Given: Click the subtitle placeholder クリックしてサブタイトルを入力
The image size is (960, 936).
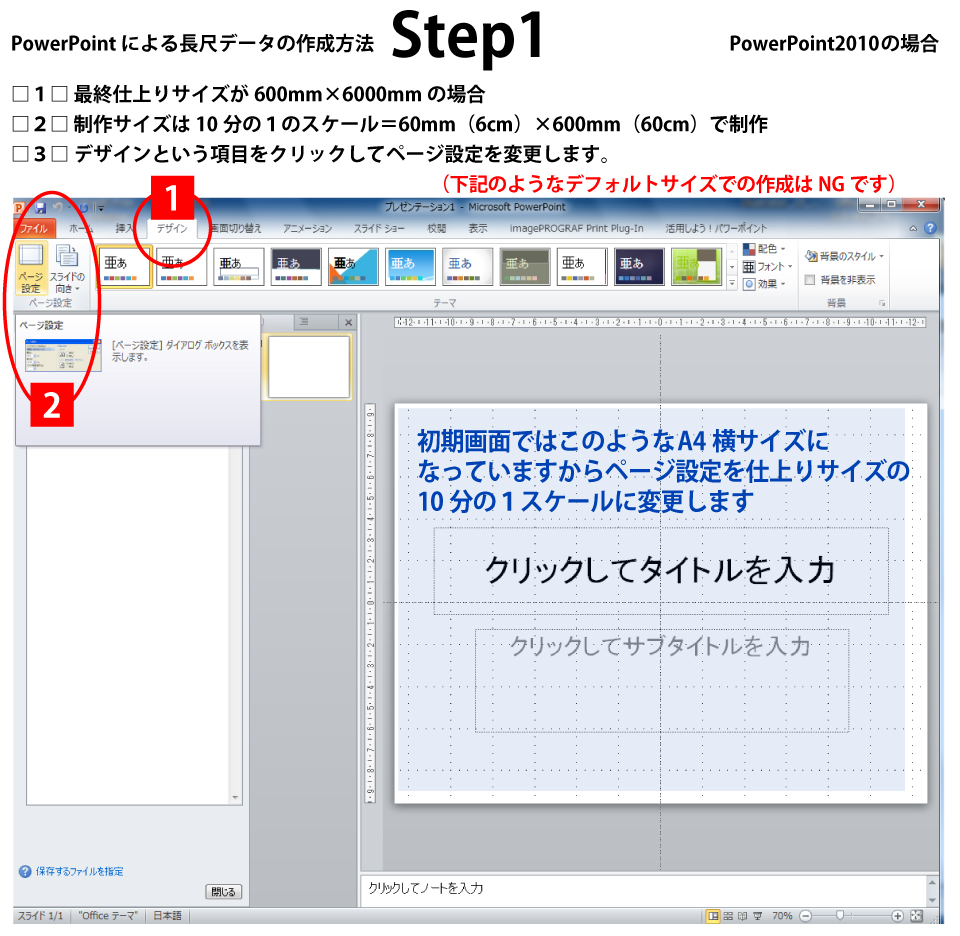Looking at the screenshot, I should coord(662,680).
